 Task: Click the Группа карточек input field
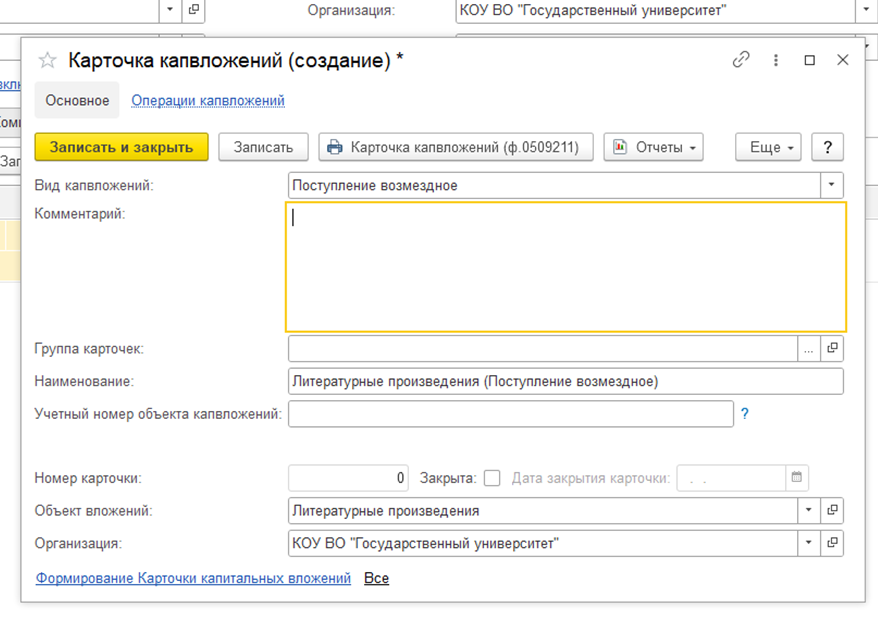[x=543, y=349]
